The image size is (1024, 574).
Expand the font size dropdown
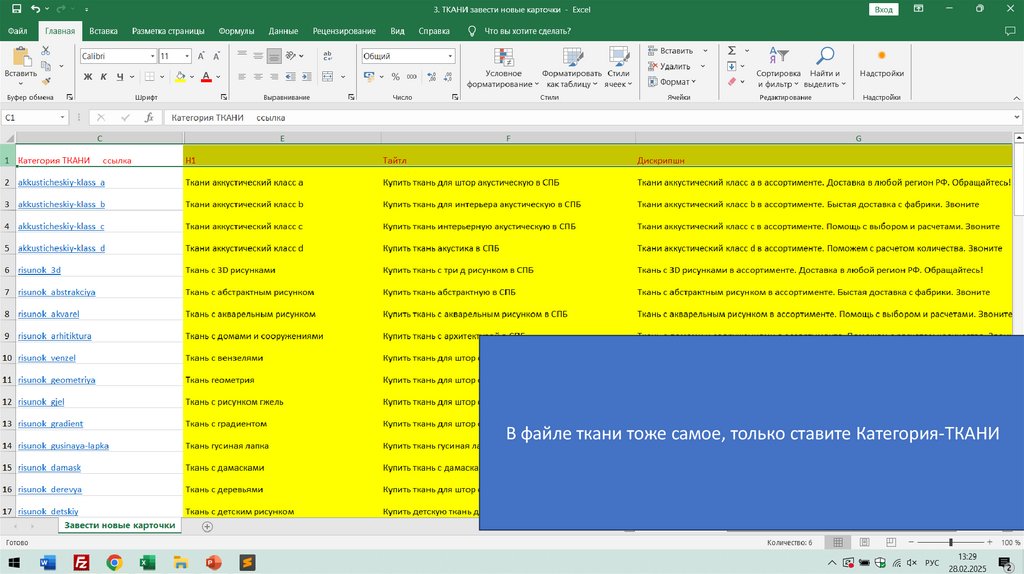(x=187, y=56)
